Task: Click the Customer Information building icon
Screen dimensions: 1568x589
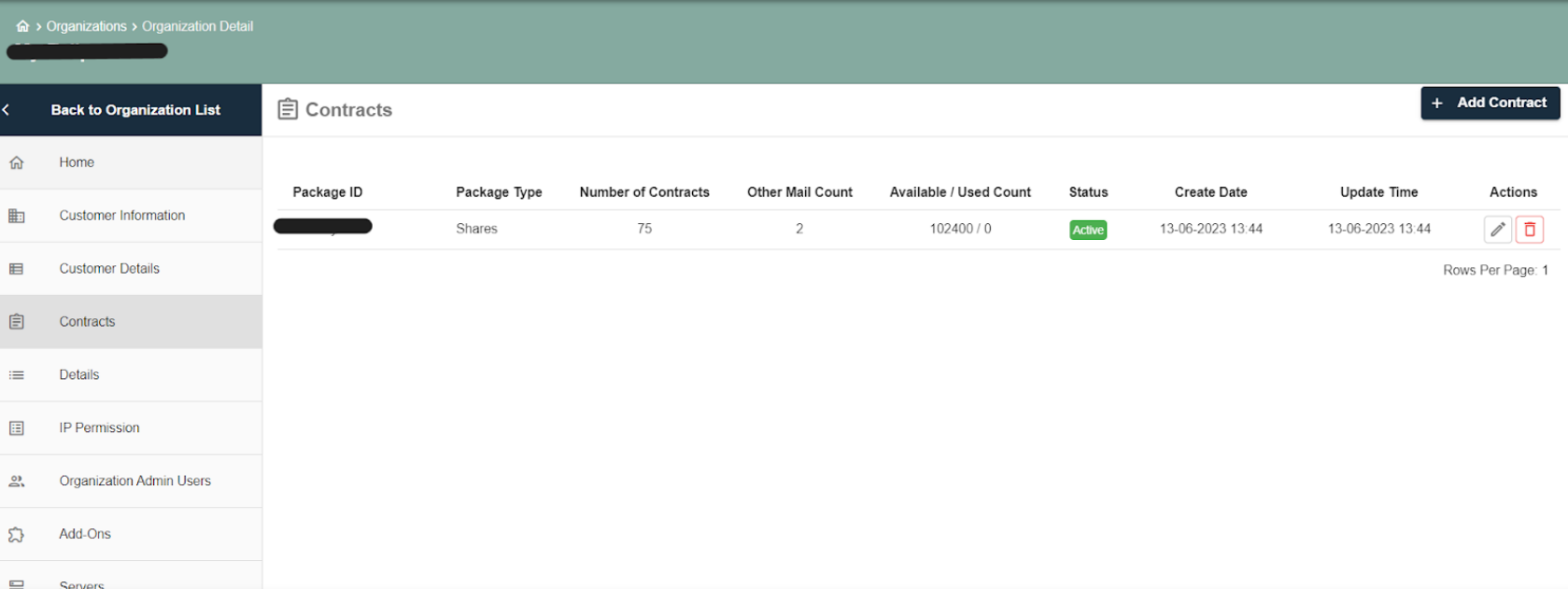Action: (16, 216)
